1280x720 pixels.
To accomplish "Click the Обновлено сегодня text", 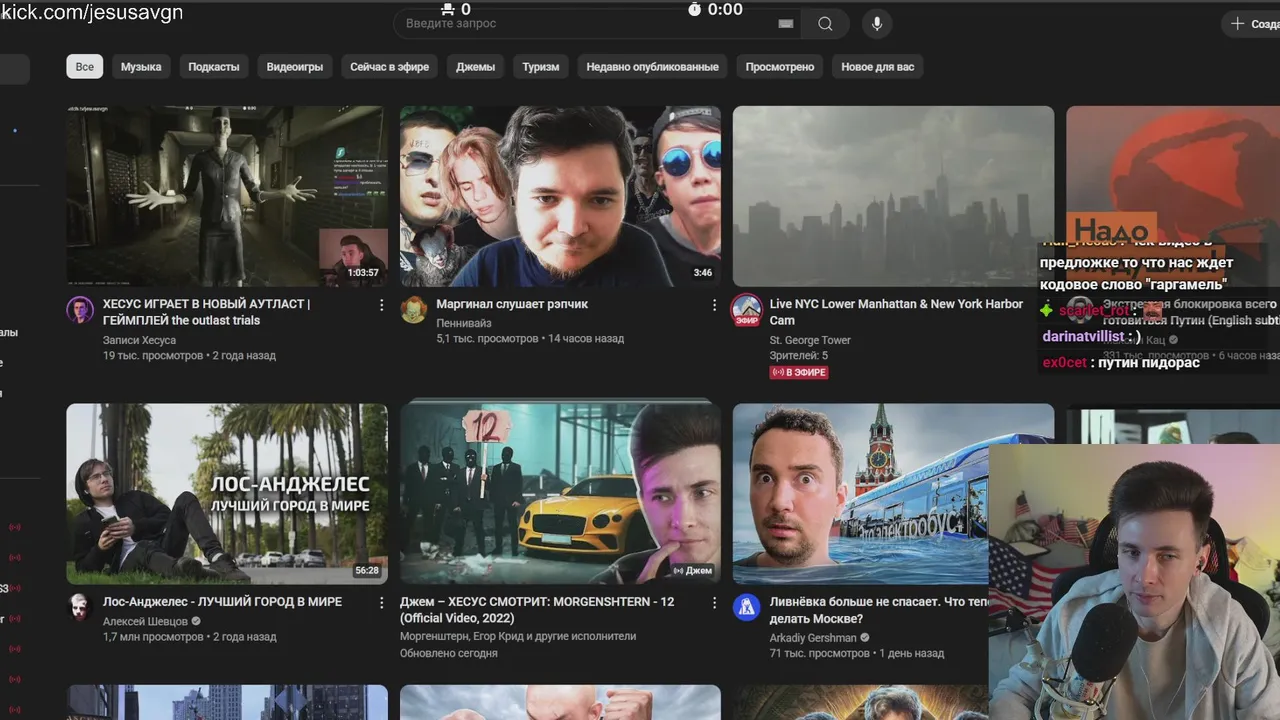I will [448, 653].
